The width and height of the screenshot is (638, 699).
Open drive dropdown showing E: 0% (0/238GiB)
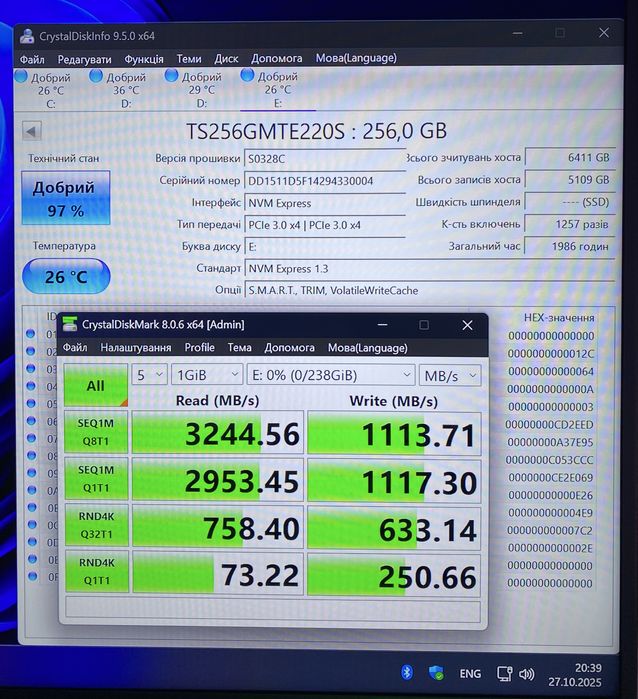point(331,375)
